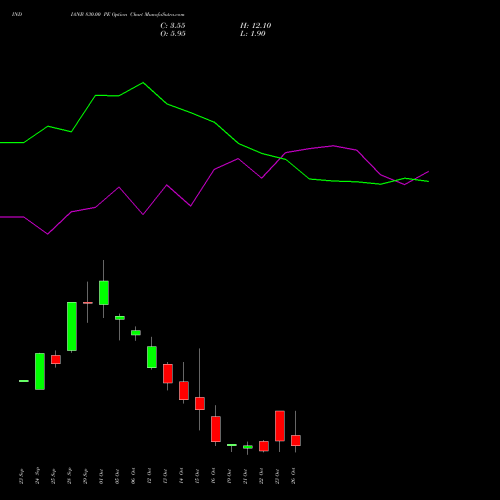Click the red candle for 13 Oct
This screenshot has height=500, width=500.
click(168, 374)
